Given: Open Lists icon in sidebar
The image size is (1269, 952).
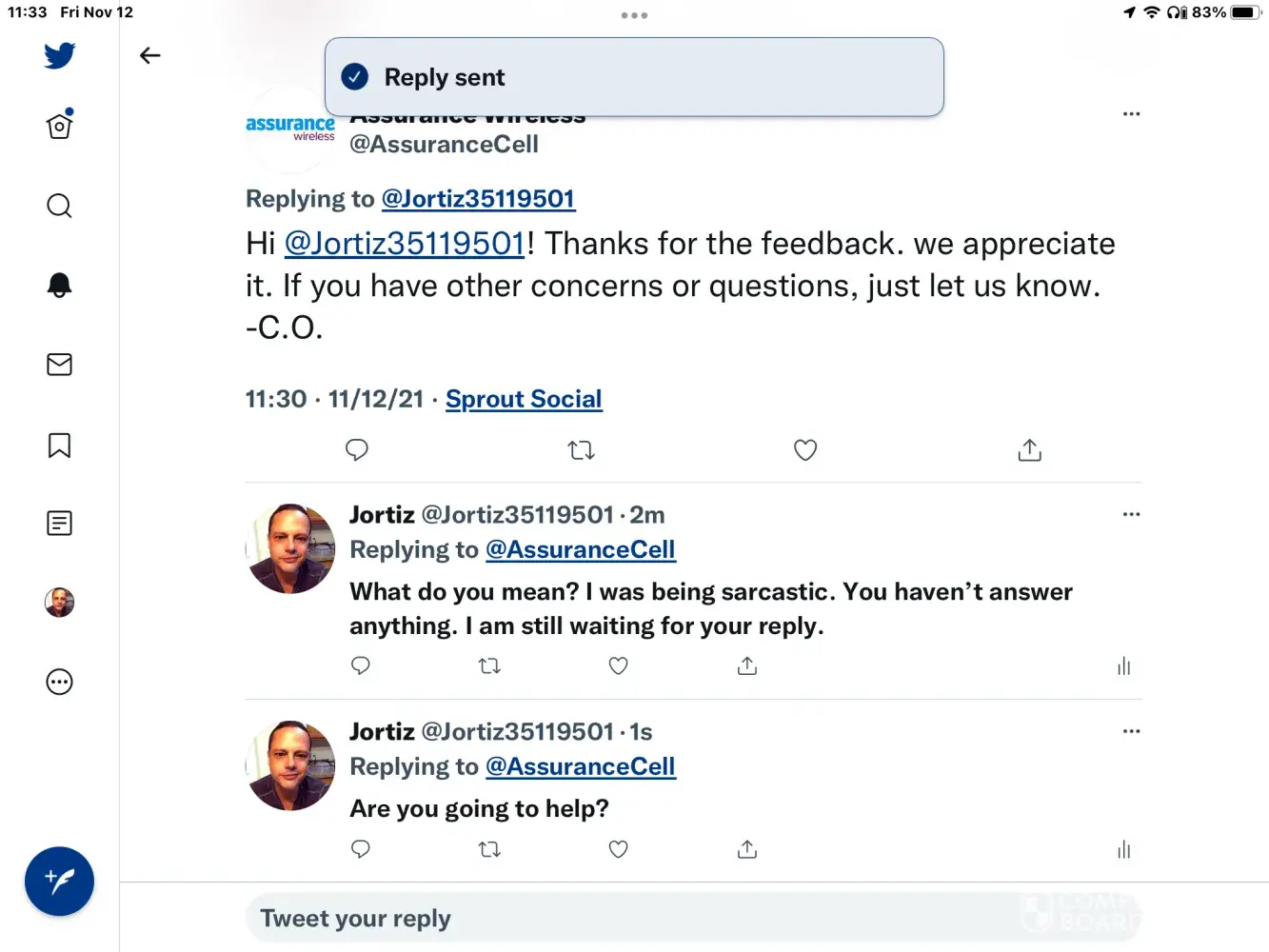Looking at the screenshot, I should pos(59,523).
